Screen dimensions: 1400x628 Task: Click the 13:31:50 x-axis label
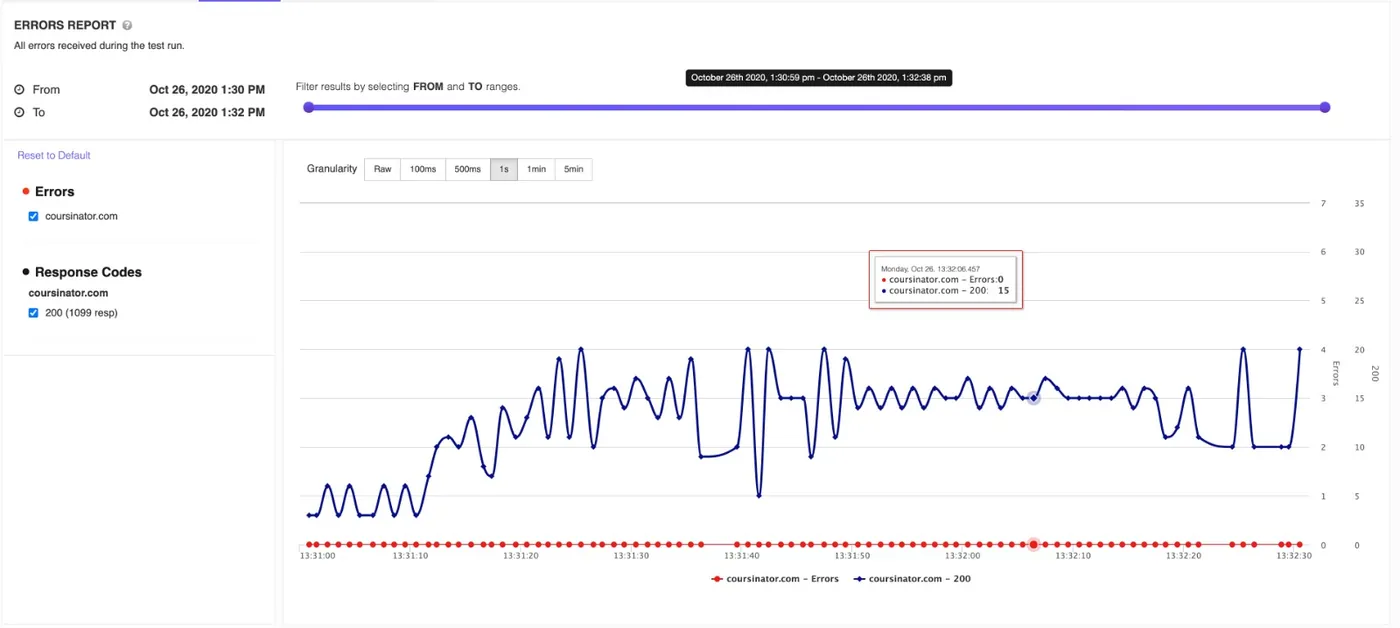pyautogui.click(x=852, y=556)
